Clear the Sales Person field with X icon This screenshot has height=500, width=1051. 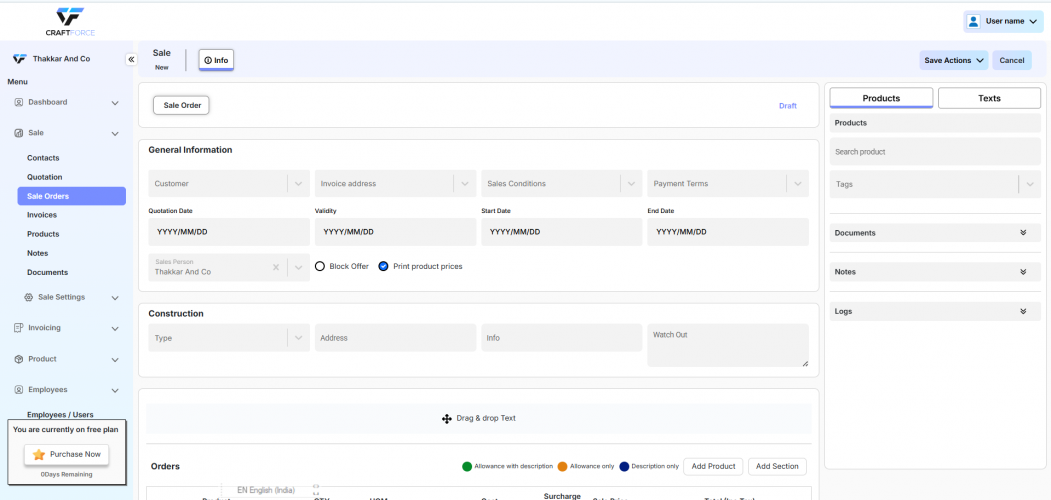276,268
